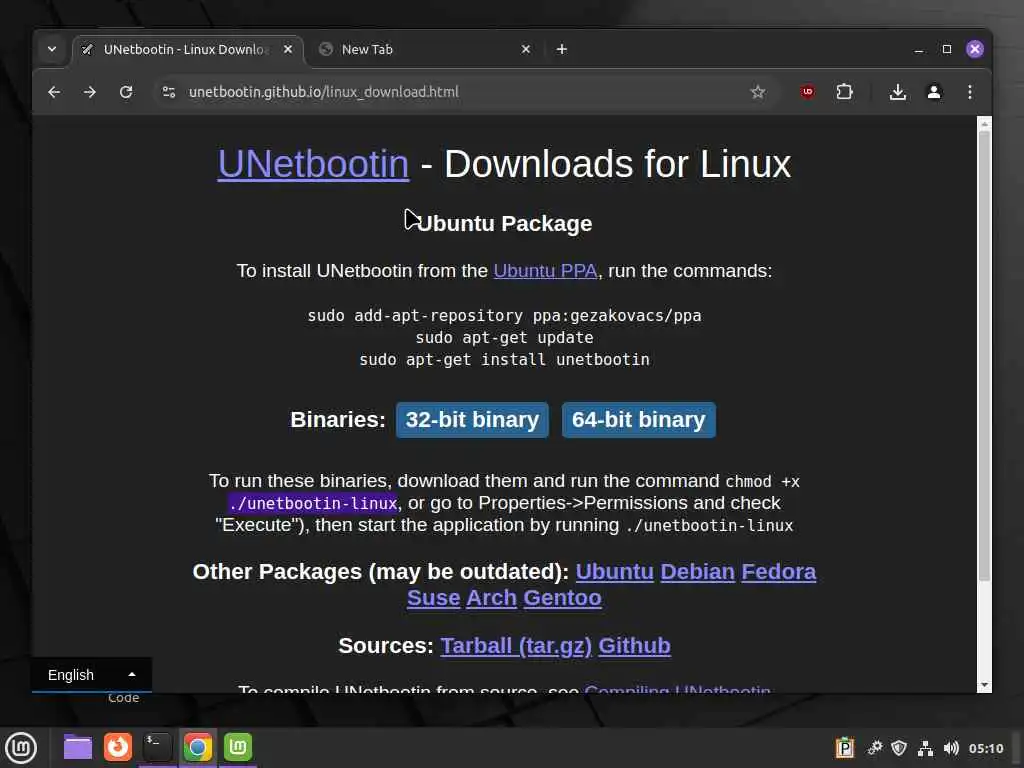Switch to the UNetbootin - Linux Download tab
Screen dimensions: 1024x768
pos(186,50)
